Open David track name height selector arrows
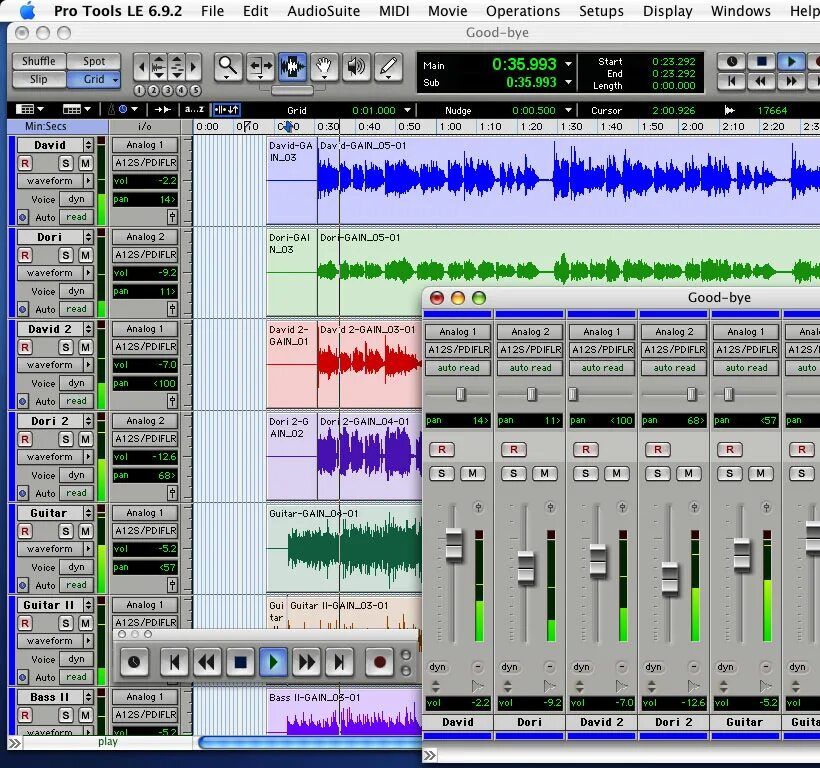The image size is (820, 768). tap(88, 145)
